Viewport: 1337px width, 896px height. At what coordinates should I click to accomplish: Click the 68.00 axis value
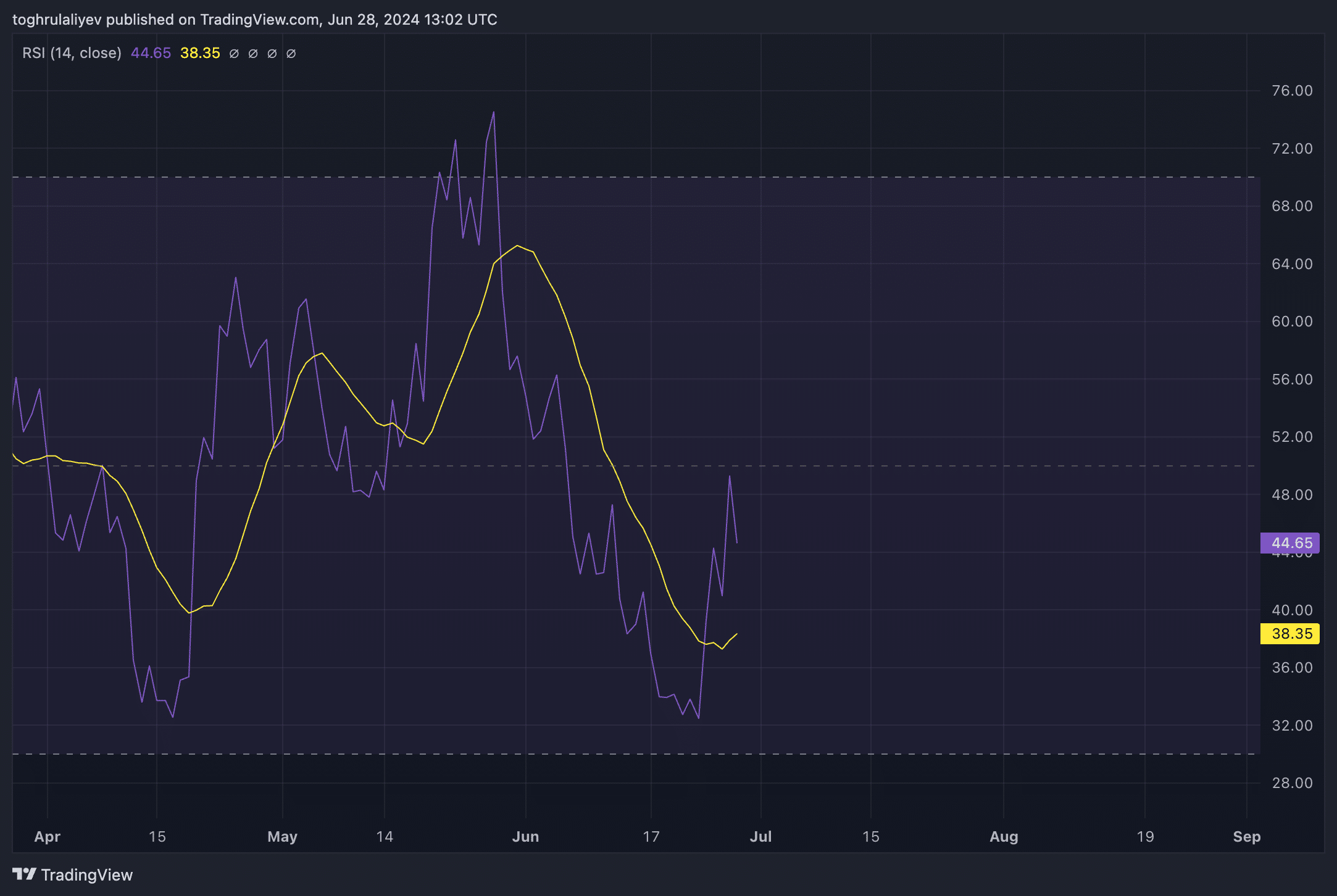(1292, 206)
